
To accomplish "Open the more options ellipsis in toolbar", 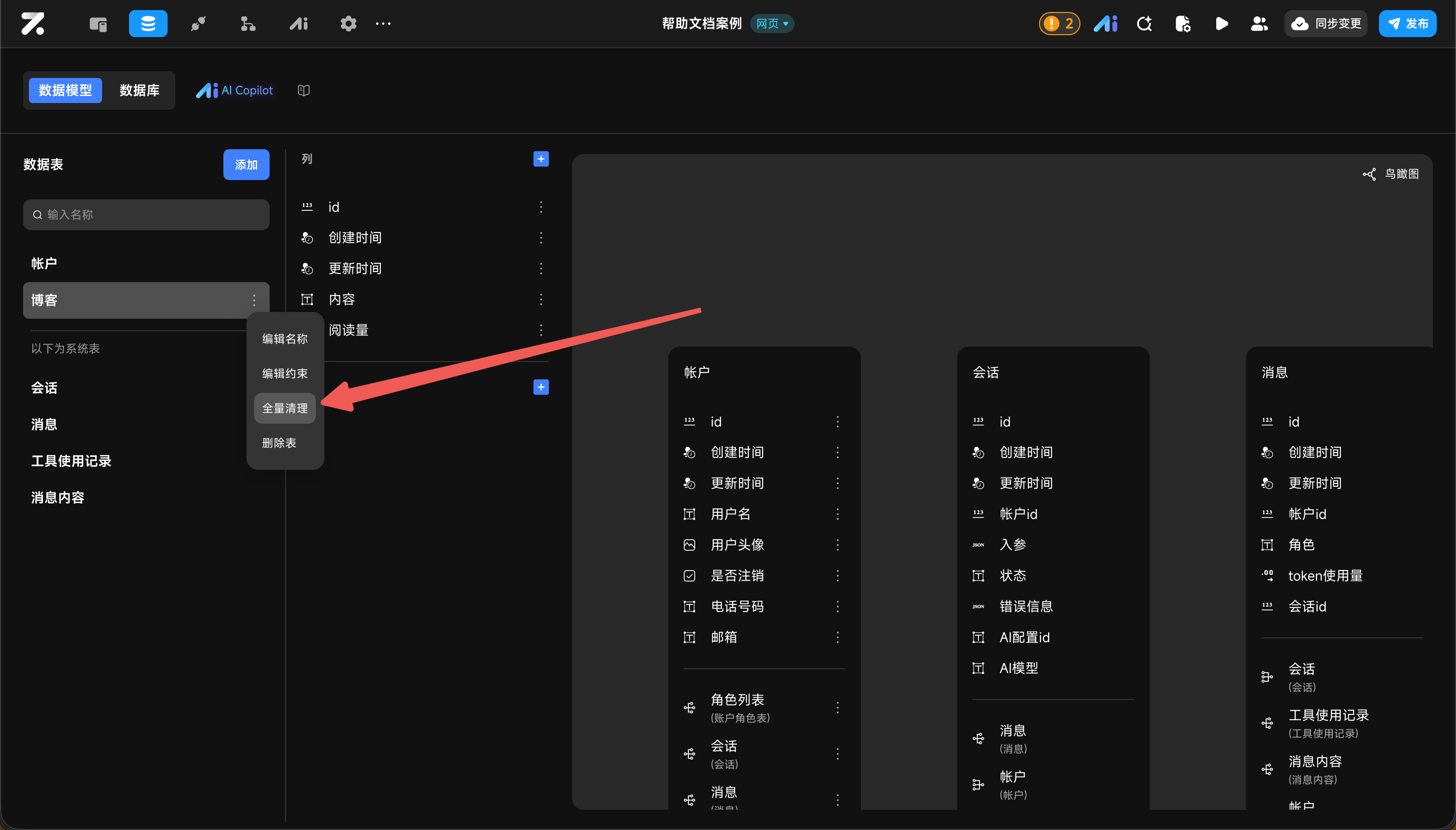I will pyautogui.click(x=383, y=24).
